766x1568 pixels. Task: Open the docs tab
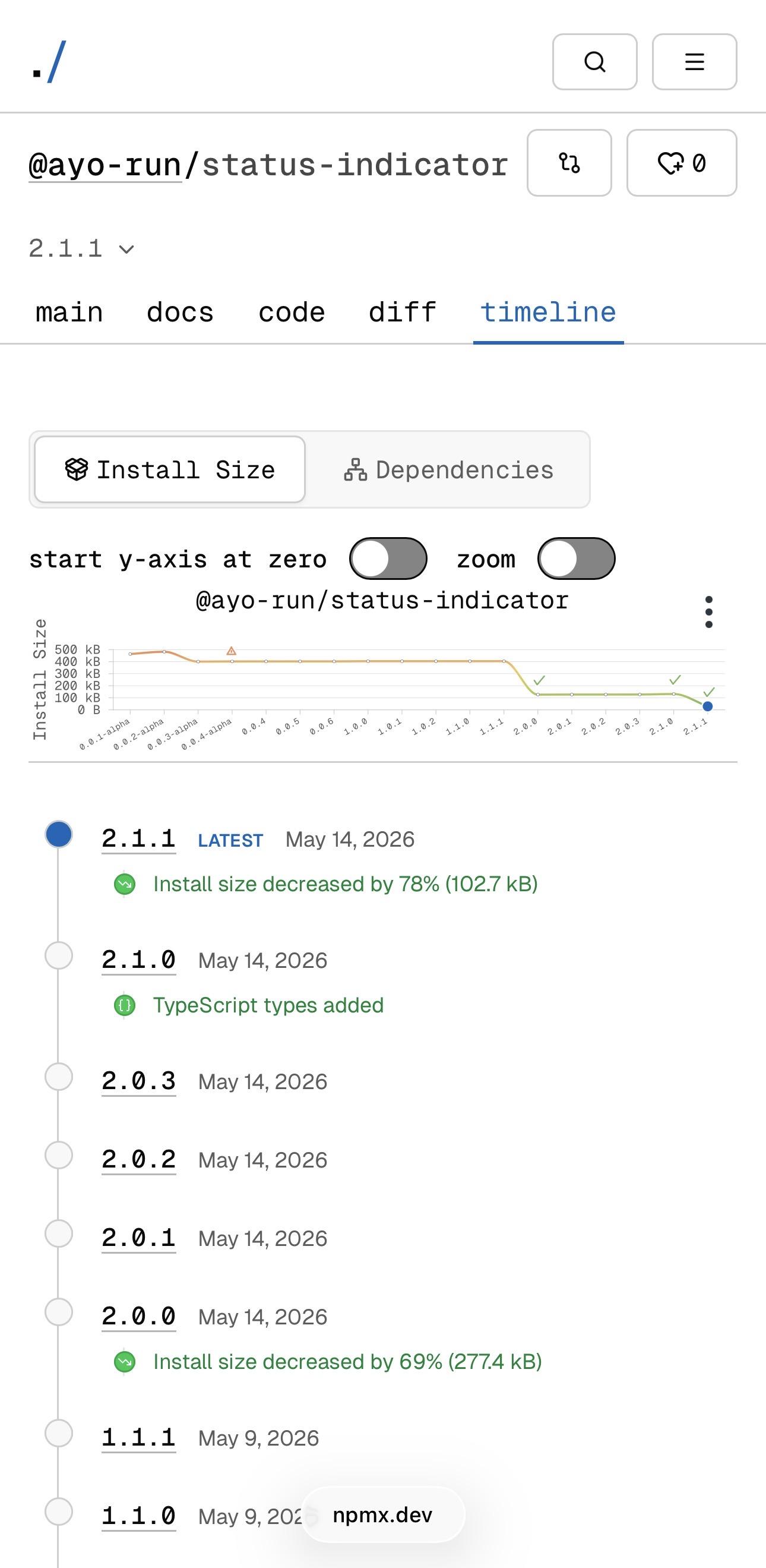(x=180, y=313)
